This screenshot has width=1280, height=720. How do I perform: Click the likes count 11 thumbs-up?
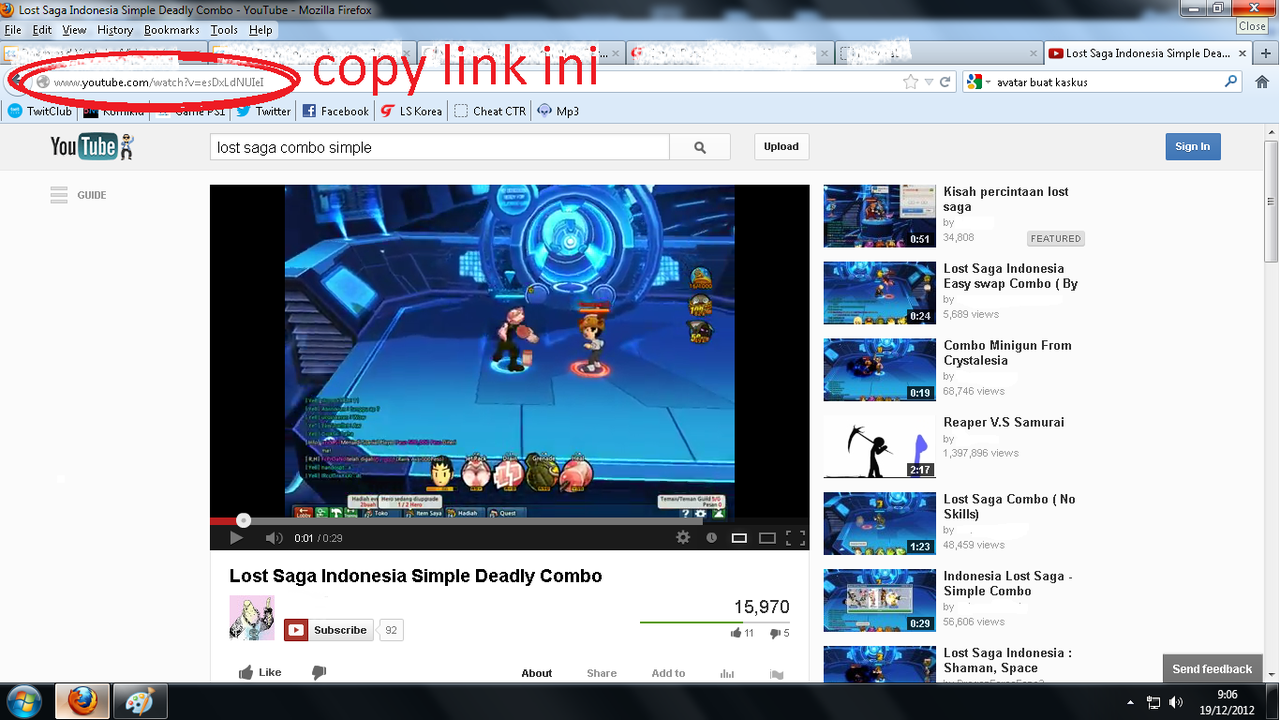[x=742, y=633]
